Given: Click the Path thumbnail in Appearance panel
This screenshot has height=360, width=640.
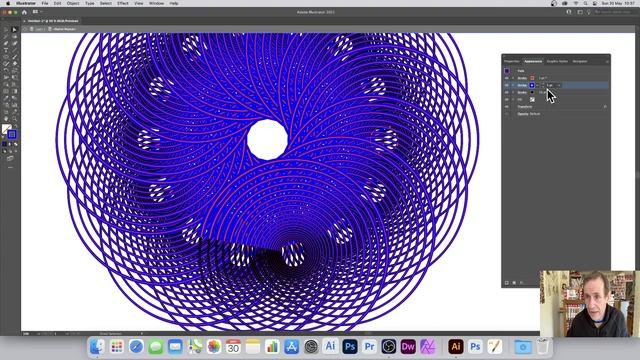Looking at the screenshot, I should 507,71.
